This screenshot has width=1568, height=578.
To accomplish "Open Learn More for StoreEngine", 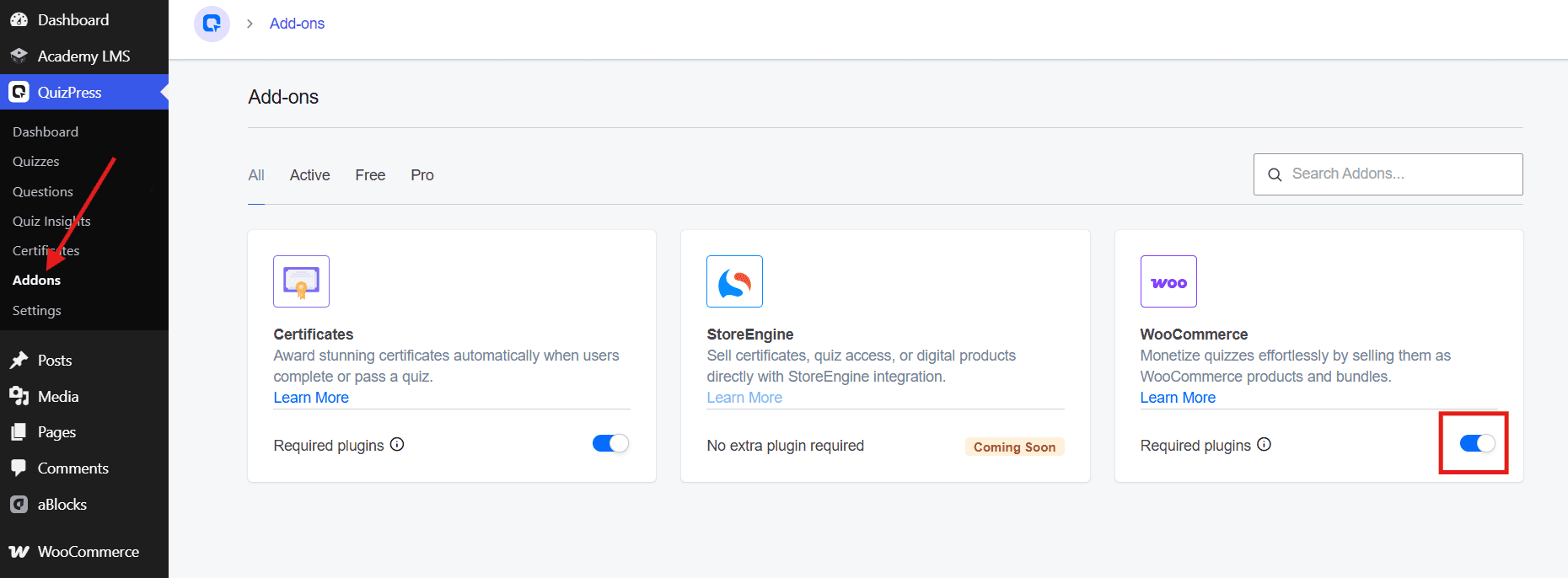I will [744, 398].
